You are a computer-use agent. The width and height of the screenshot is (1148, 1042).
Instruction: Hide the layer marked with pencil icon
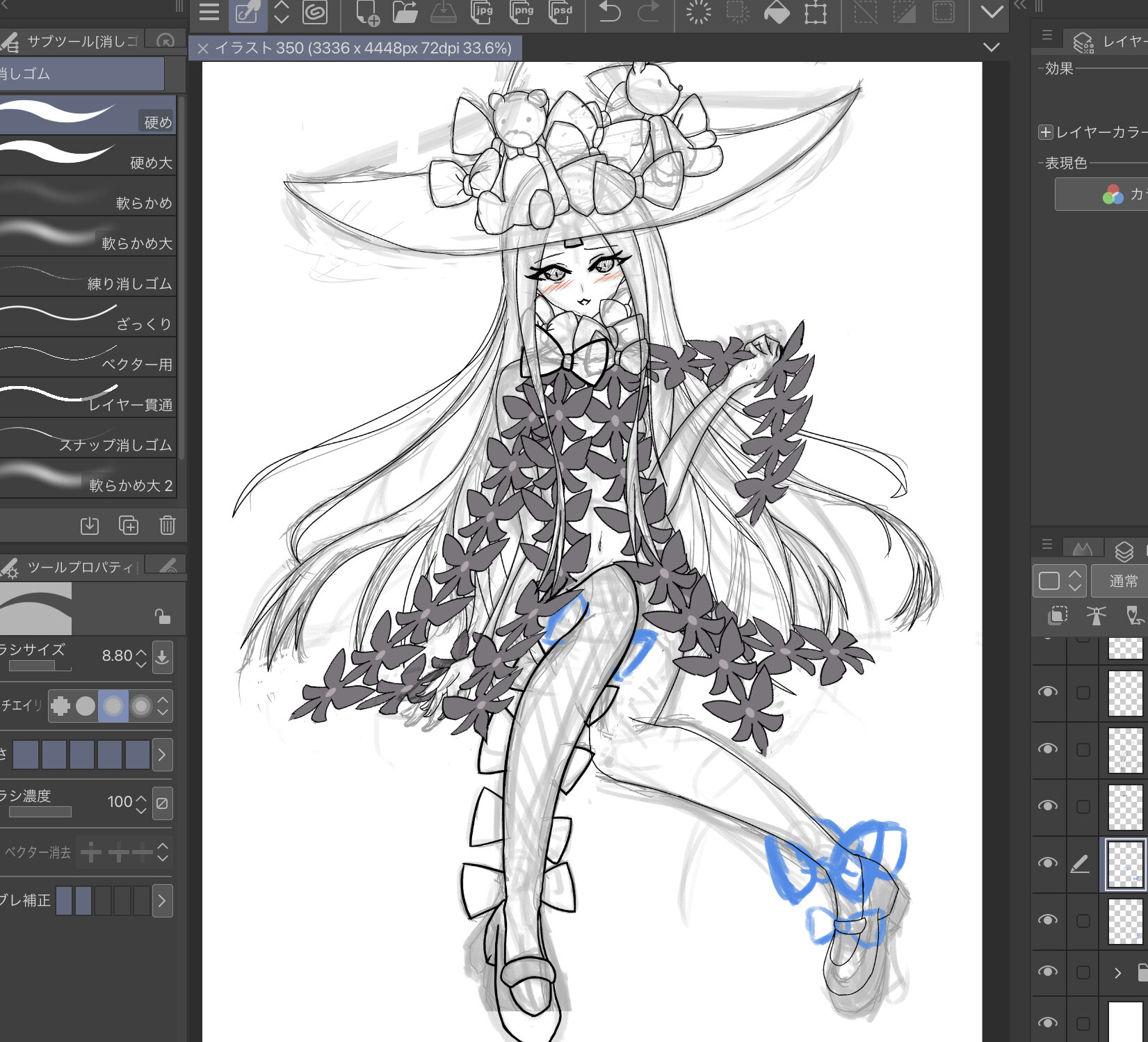point(1047,863)
